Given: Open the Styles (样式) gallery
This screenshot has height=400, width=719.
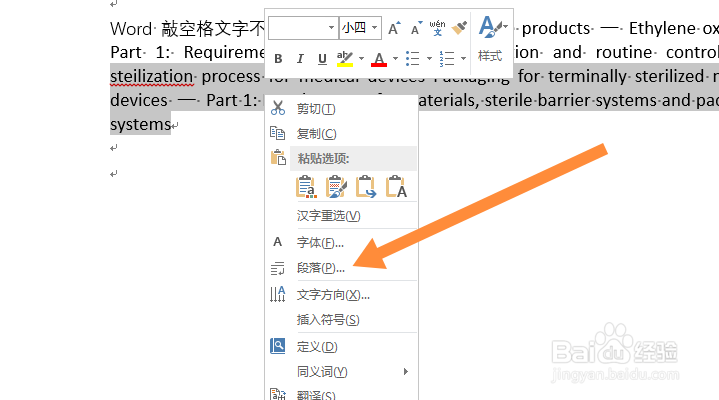Looking at the screenshot, I should pos(491,40).
